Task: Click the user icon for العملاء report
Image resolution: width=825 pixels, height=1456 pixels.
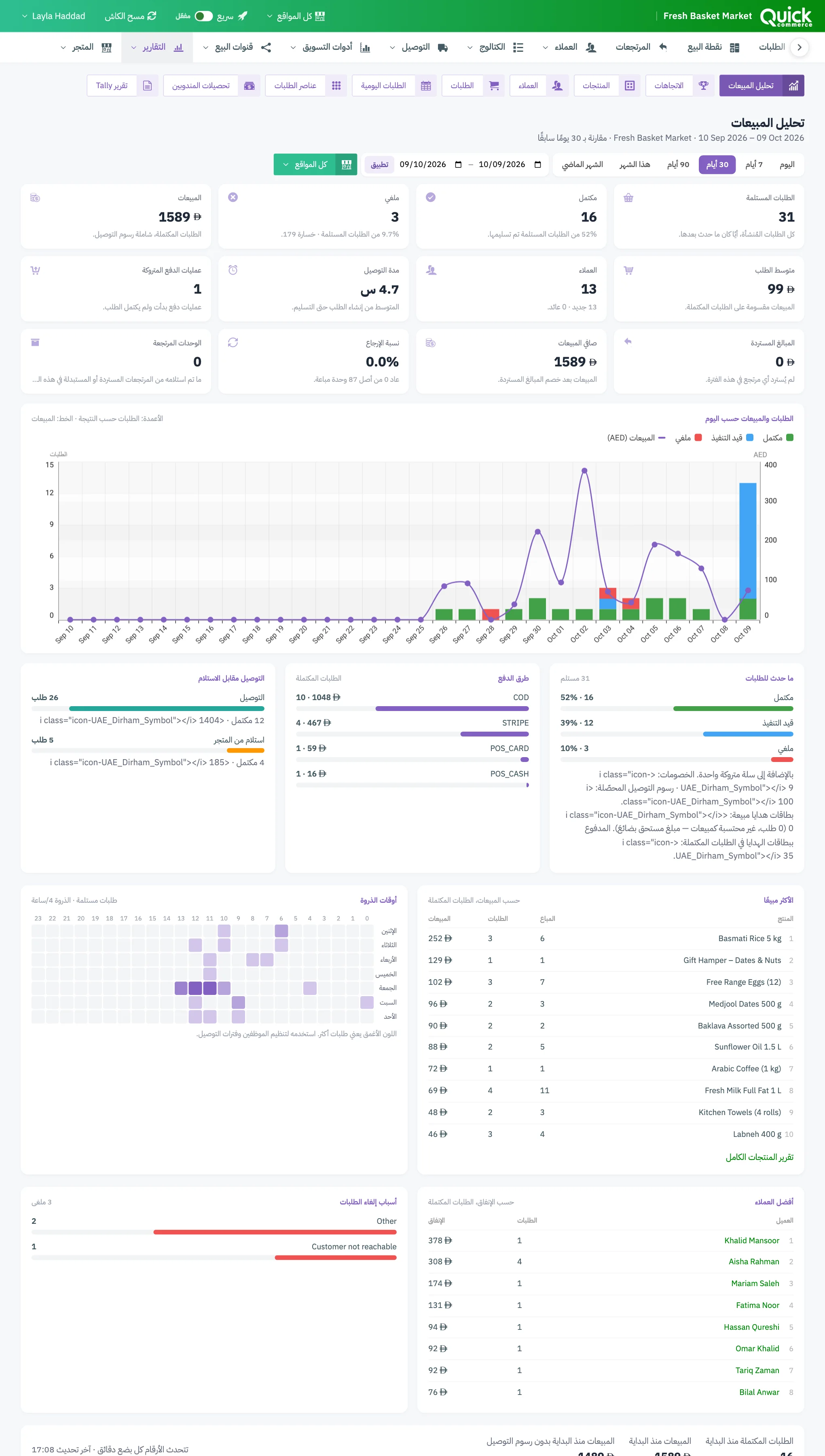Action: coord(558,86)
